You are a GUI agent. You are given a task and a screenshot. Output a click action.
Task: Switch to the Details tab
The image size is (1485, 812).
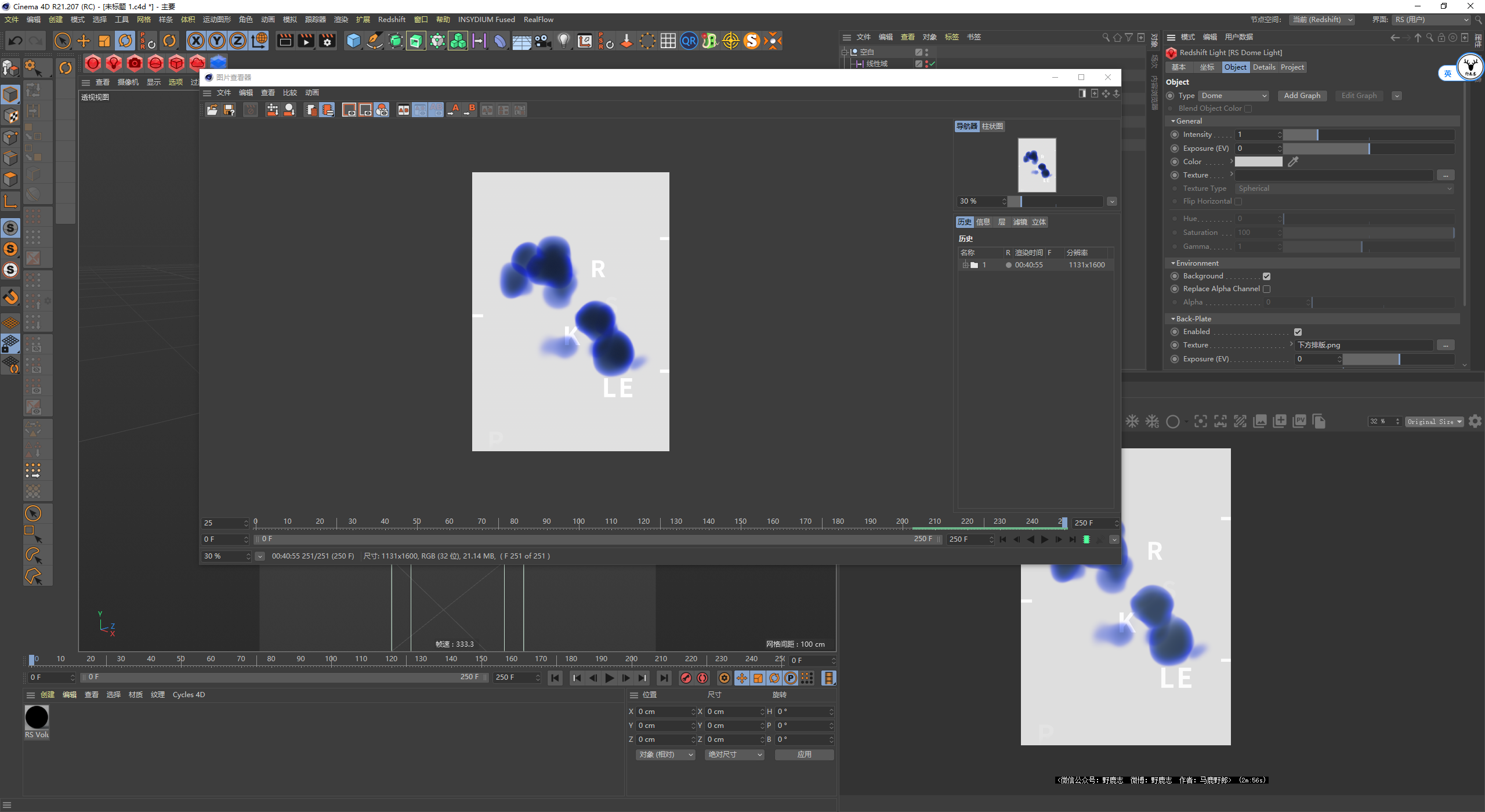point(1263,67)
